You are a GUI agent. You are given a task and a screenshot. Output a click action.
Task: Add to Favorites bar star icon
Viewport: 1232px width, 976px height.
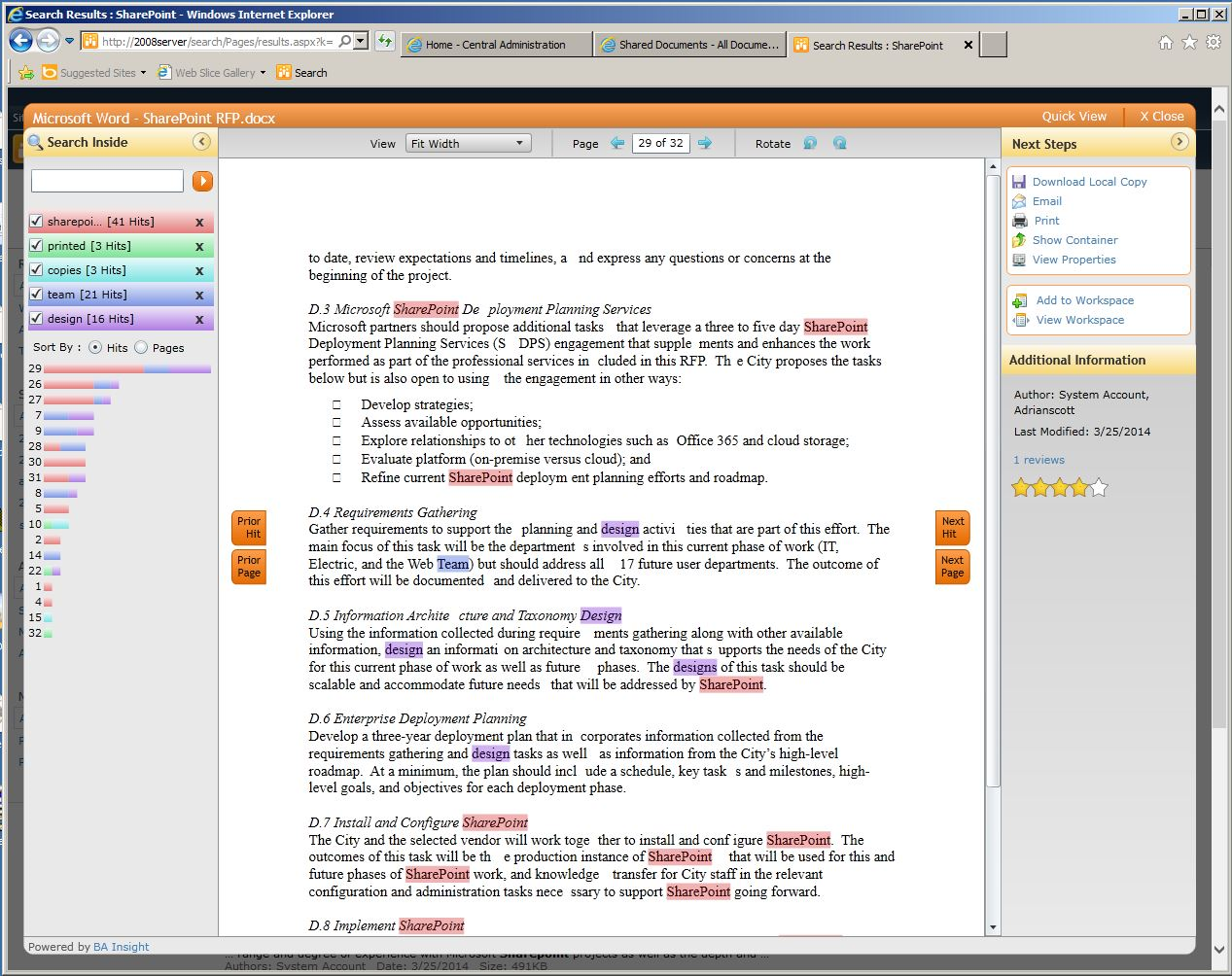(26, 73)
